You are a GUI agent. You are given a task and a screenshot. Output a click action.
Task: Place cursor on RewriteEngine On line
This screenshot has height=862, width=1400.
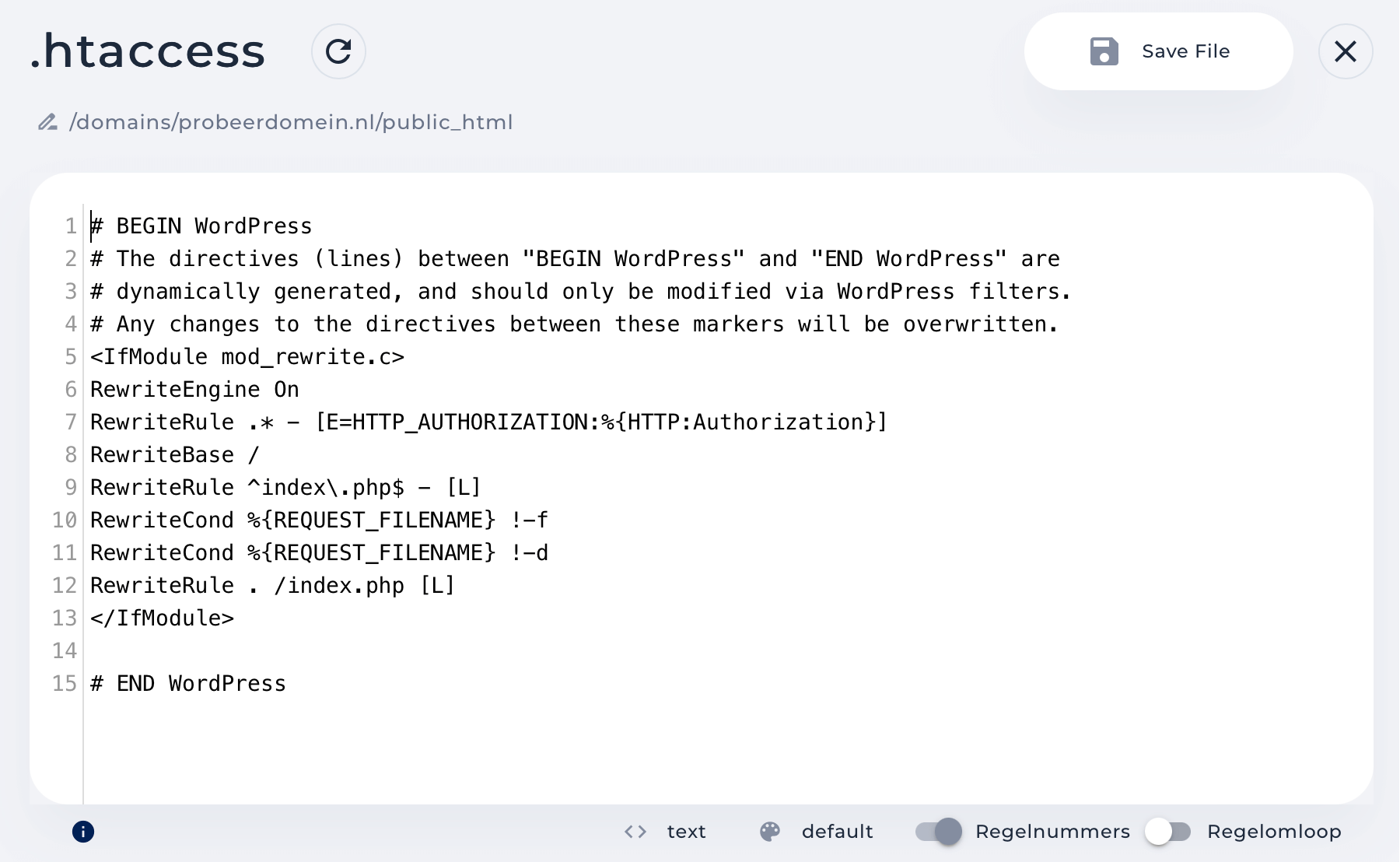tap(194, 389)
